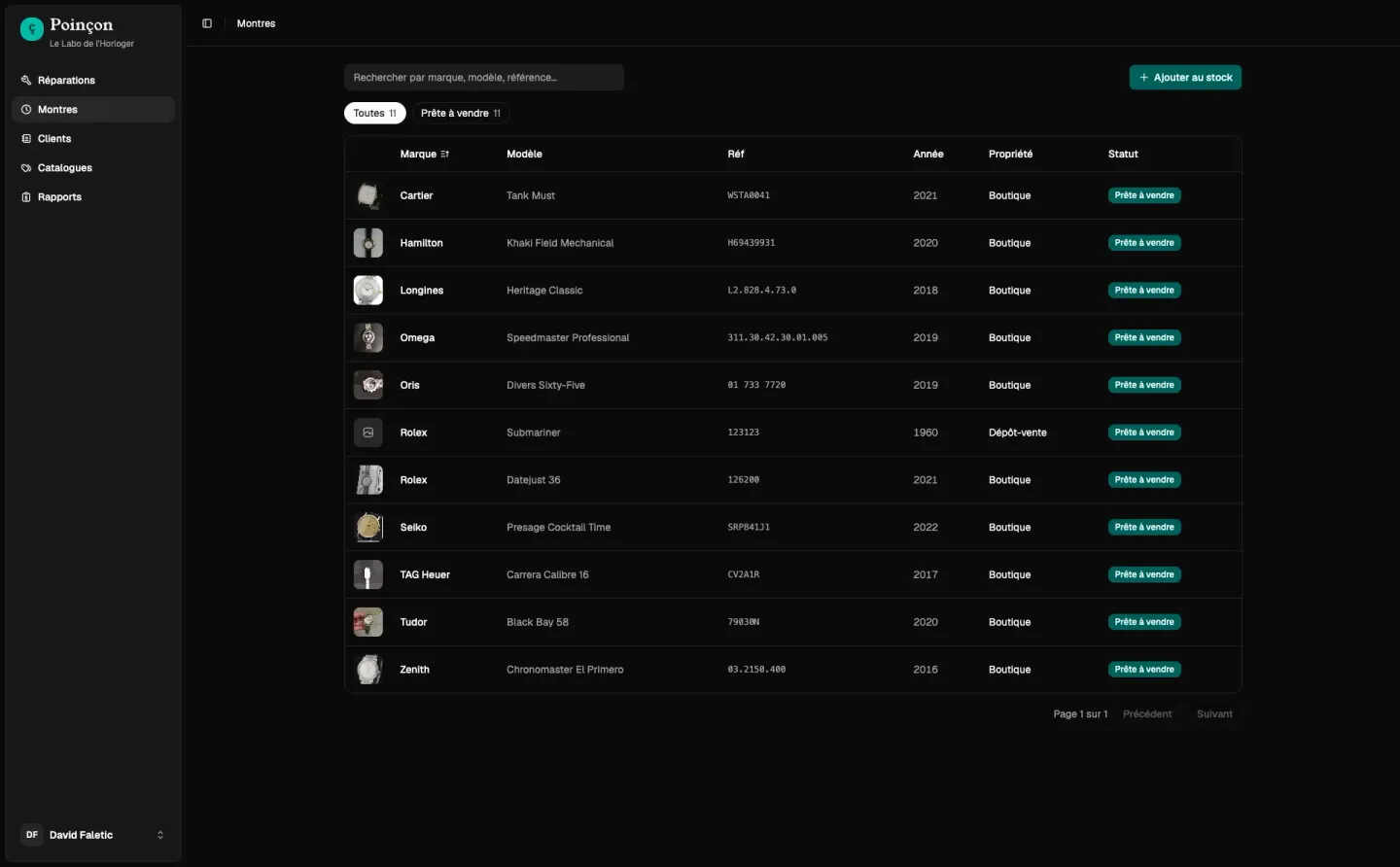Click the Montres breadcrumb title
Image resolution: width=1400 pixels, height=867 pixels.
257,23
